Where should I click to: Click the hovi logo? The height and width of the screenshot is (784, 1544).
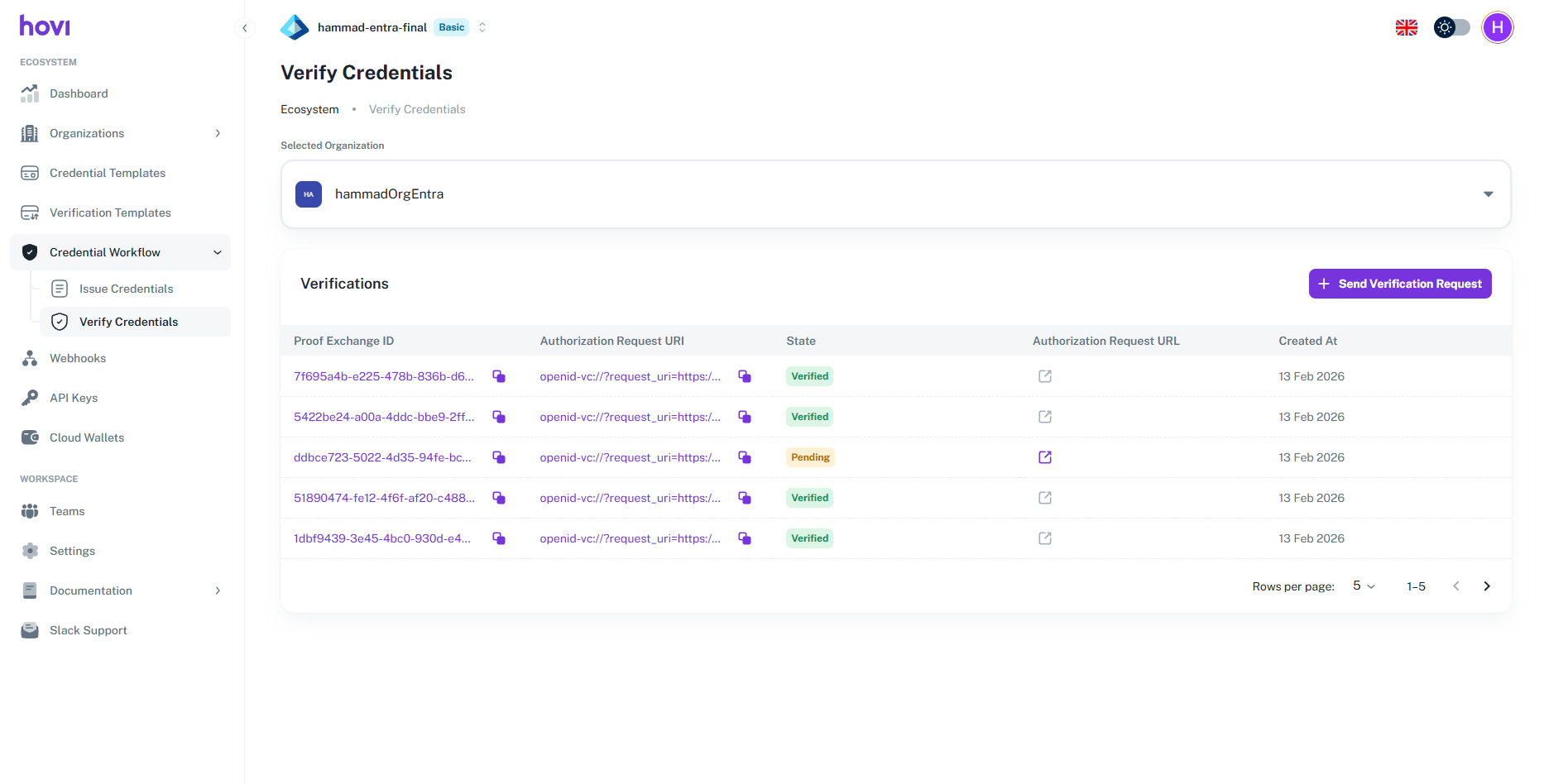tap(45, 26)
